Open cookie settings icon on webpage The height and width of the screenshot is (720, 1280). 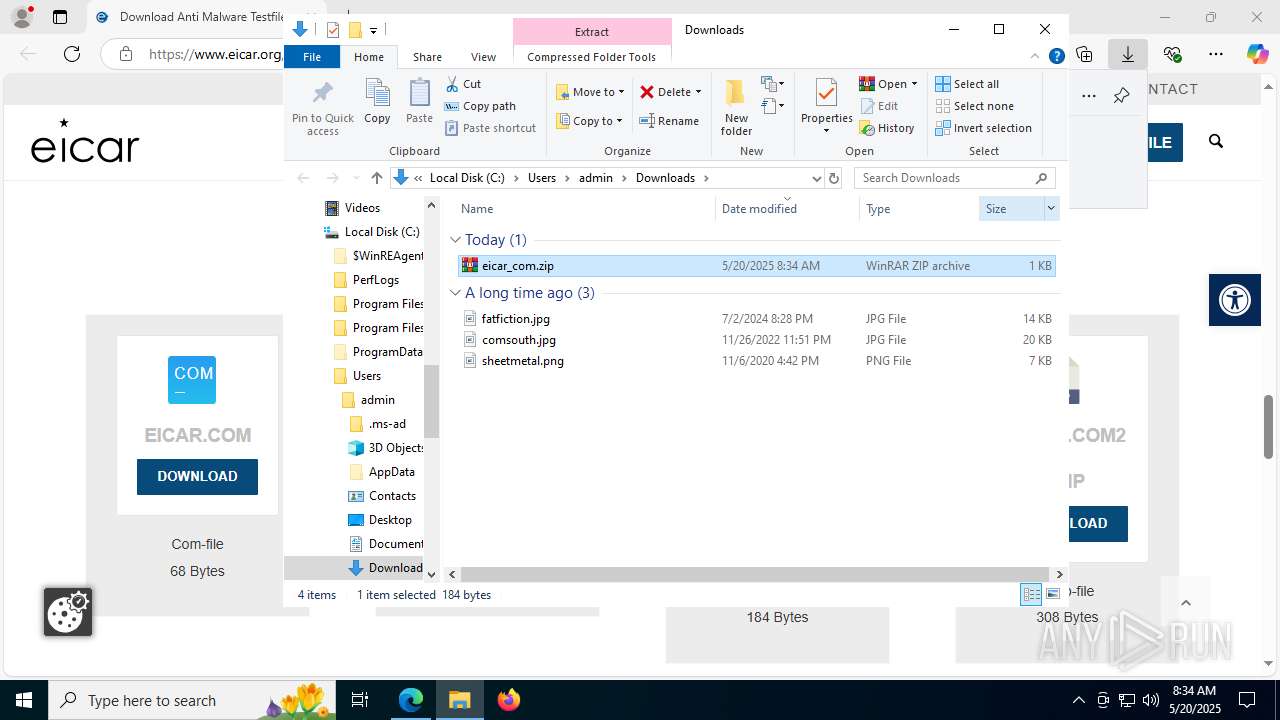tap(68, 612)
